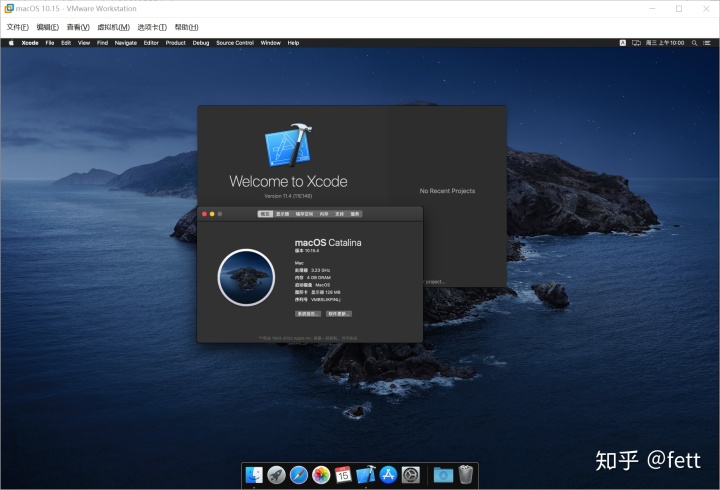Viewport: 720px width, 490px height.
Task: Click the Version 11.4 text
Action: point(288,196)
